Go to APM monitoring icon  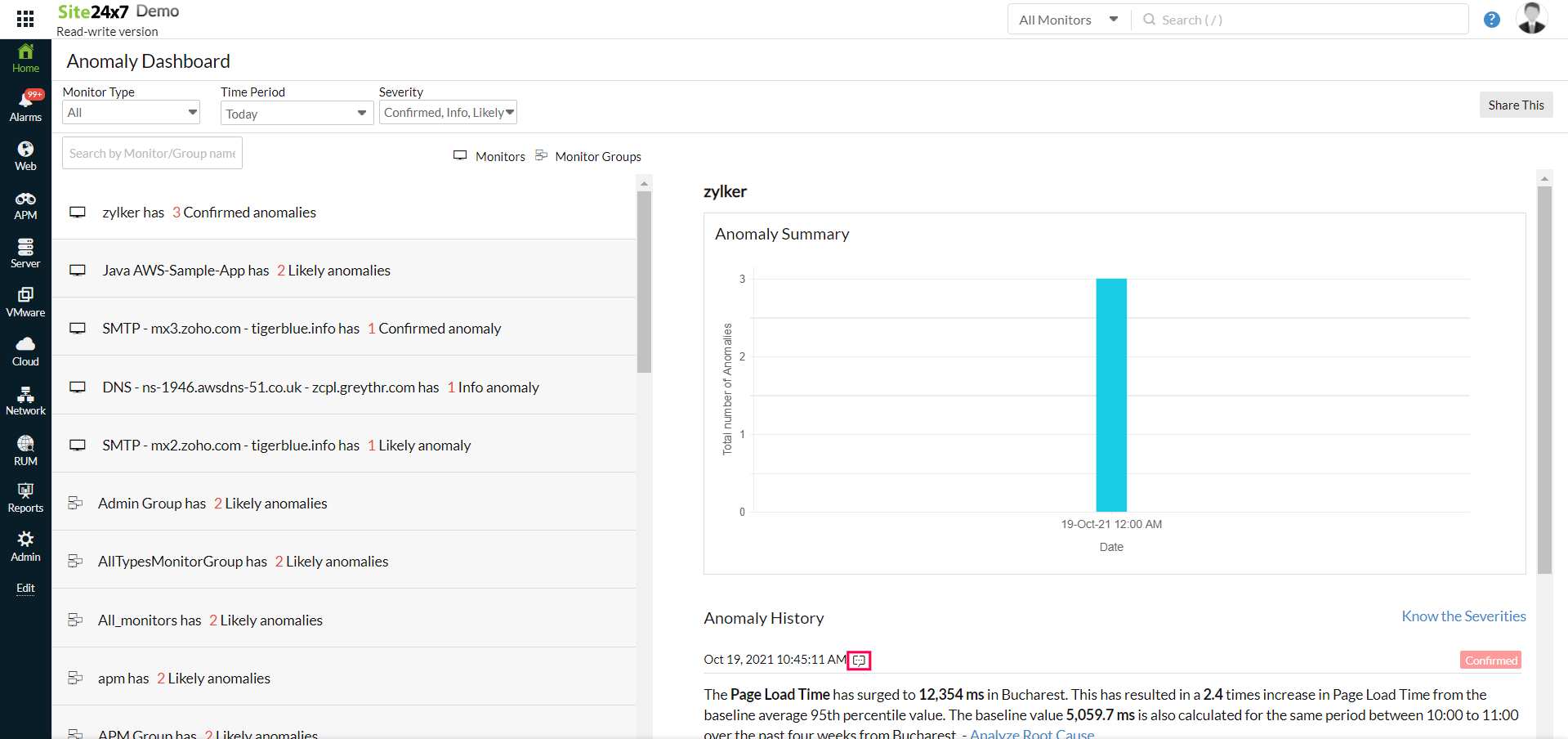(25, 205)
